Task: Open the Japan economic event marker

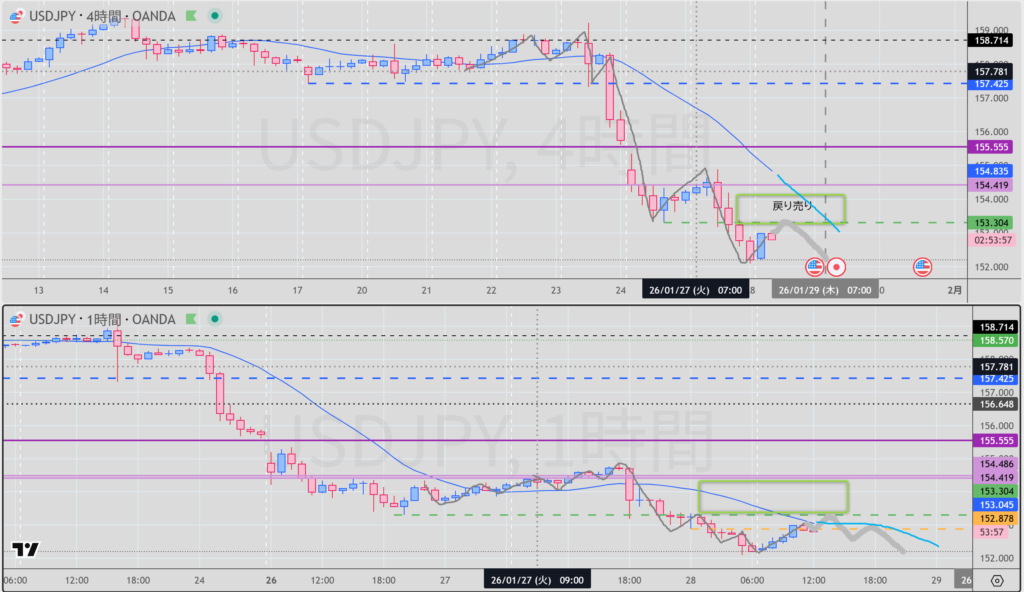Action: pos(838,267)
